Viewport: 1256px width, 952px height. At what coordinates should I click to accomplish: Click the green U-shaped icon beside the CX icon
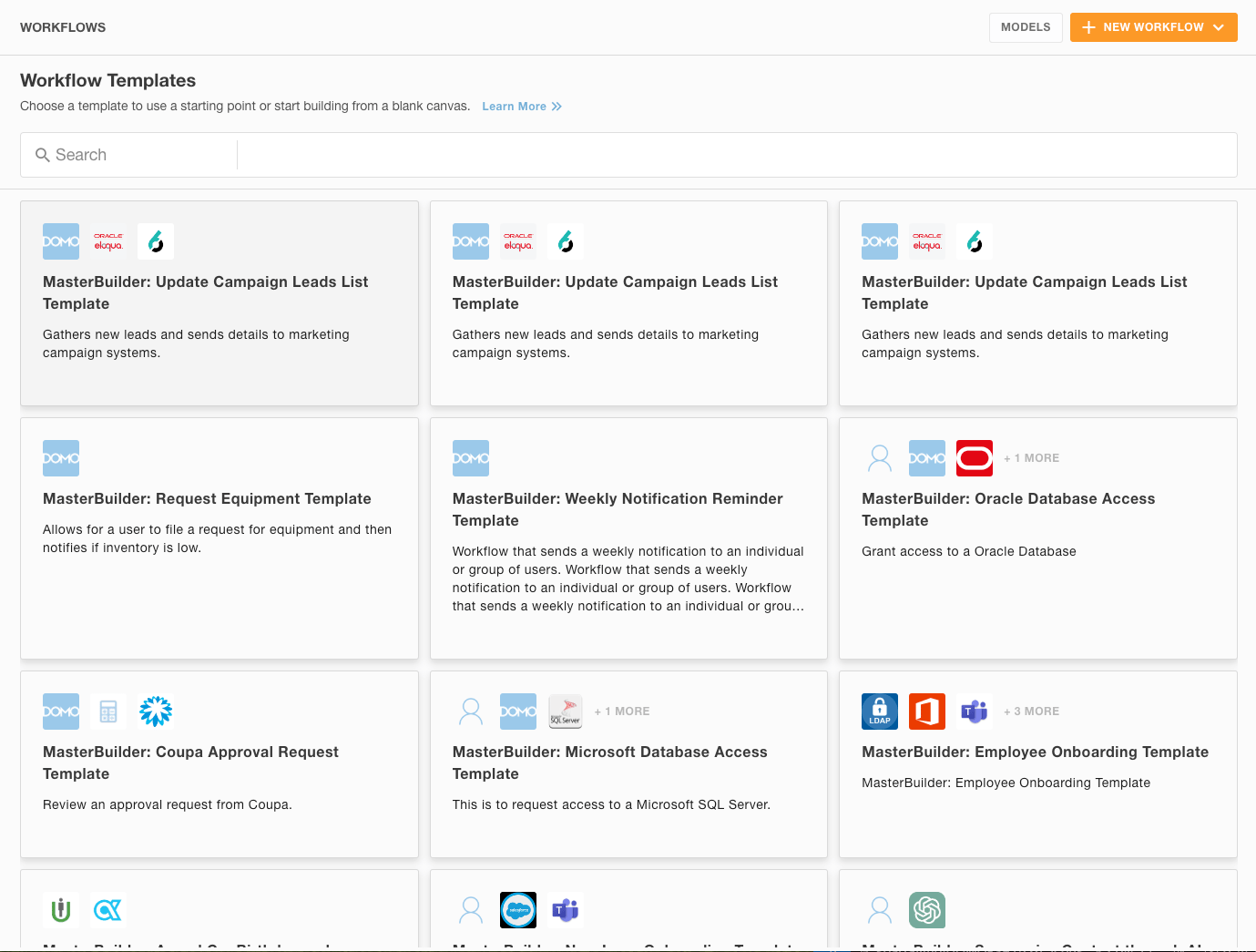(61, 910)
